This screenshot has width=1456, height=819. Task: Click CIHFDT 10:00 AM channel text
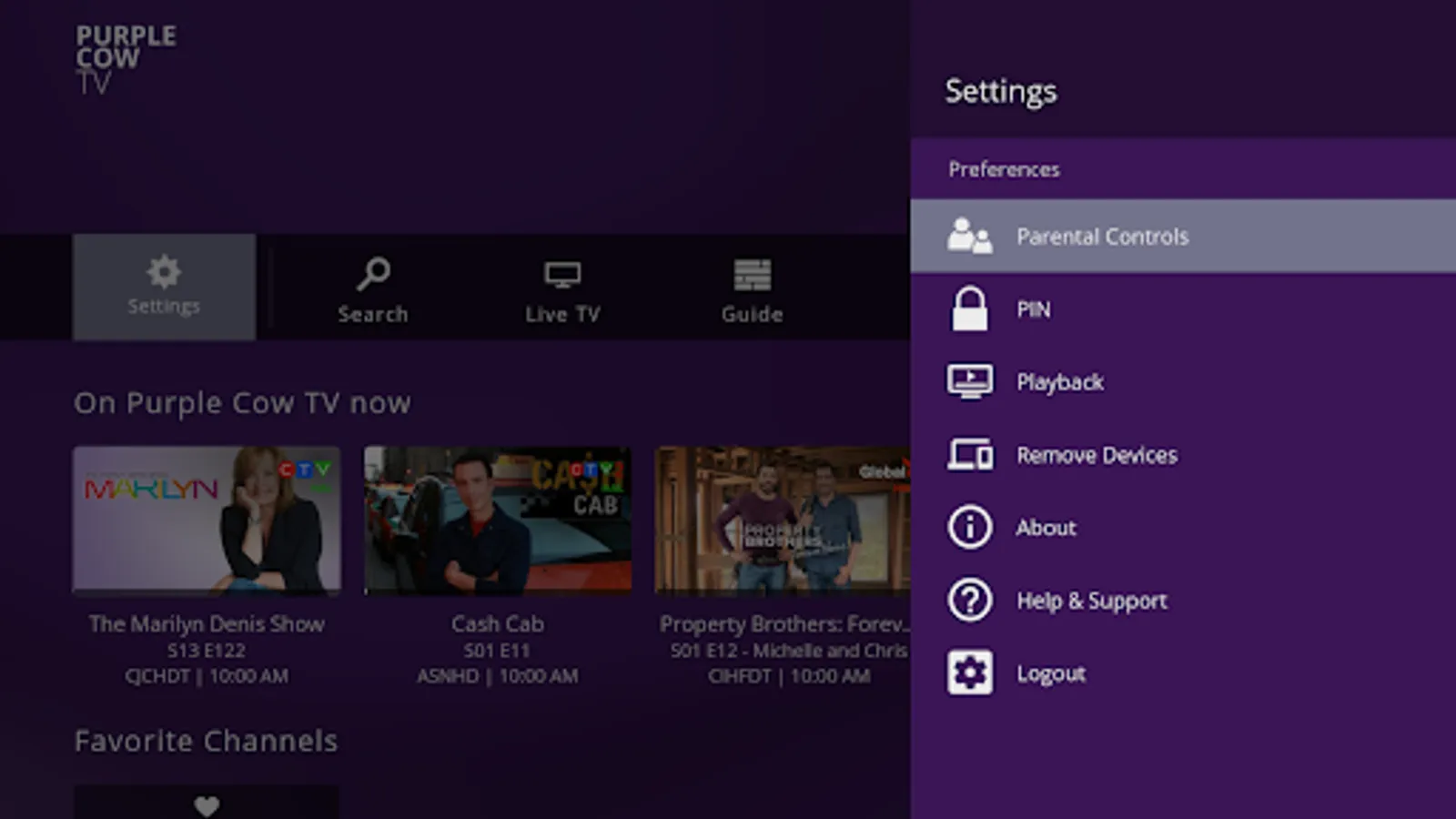(x=789, y=676)
